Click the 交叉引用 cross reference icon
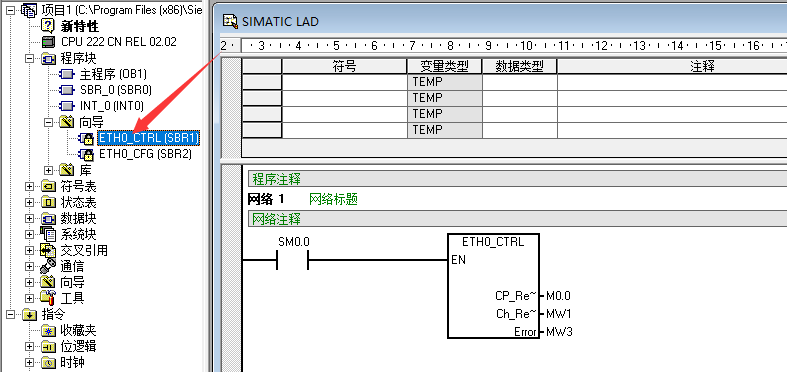 point(49,250)
